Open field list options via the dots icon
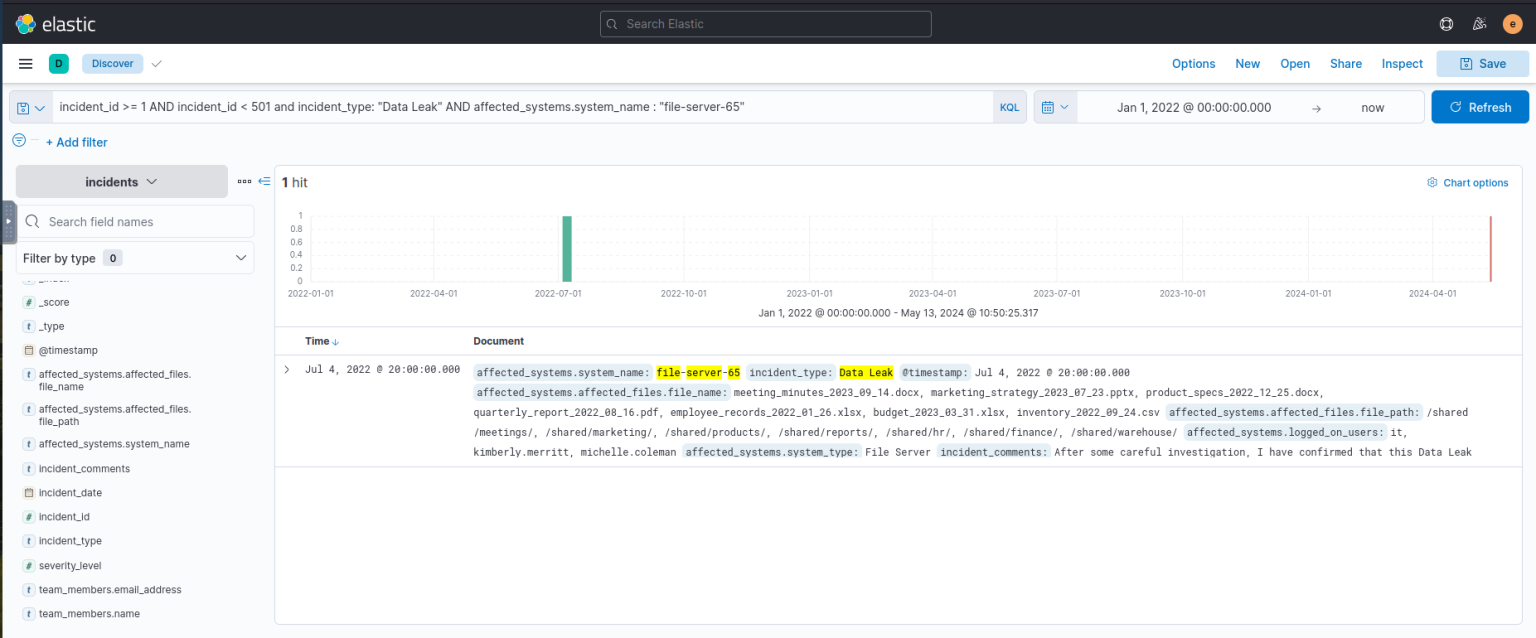This screenshot has width=1536, height=638. coord(244,181)
